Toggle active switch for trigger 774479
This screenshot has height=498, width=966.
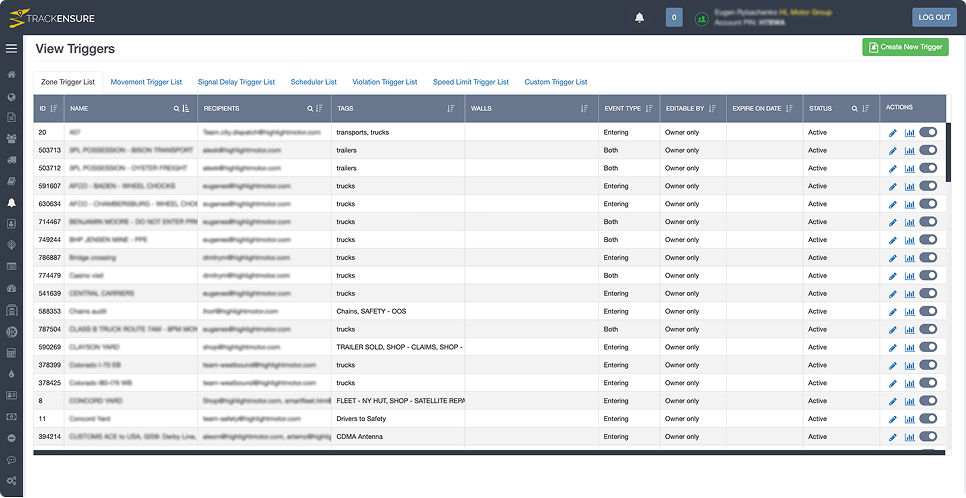click(x=928, y=275)
